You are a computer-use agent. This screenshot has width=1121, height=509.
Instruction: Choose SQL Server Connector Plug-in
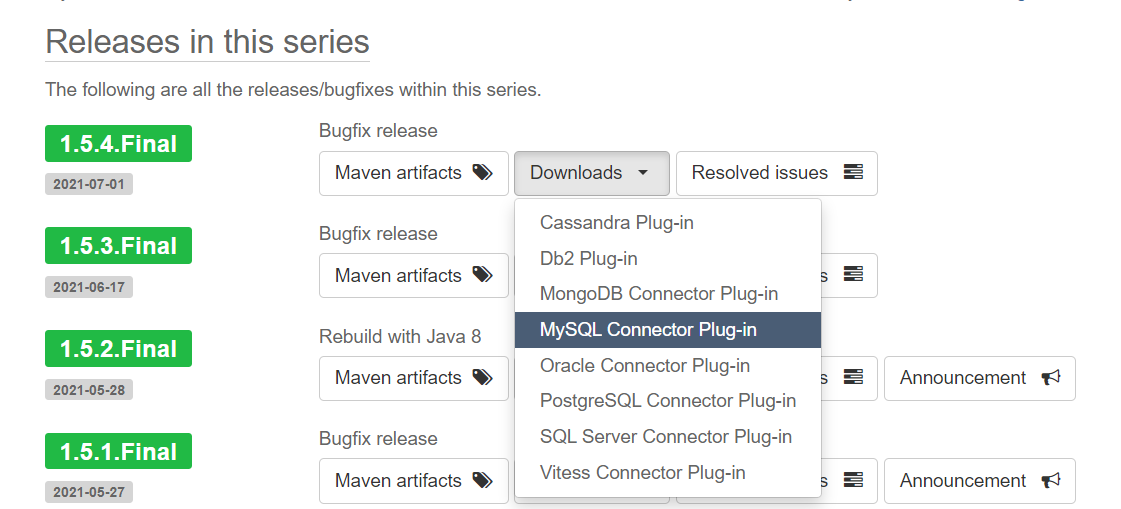pyautogui.click(x=668, y=437)
